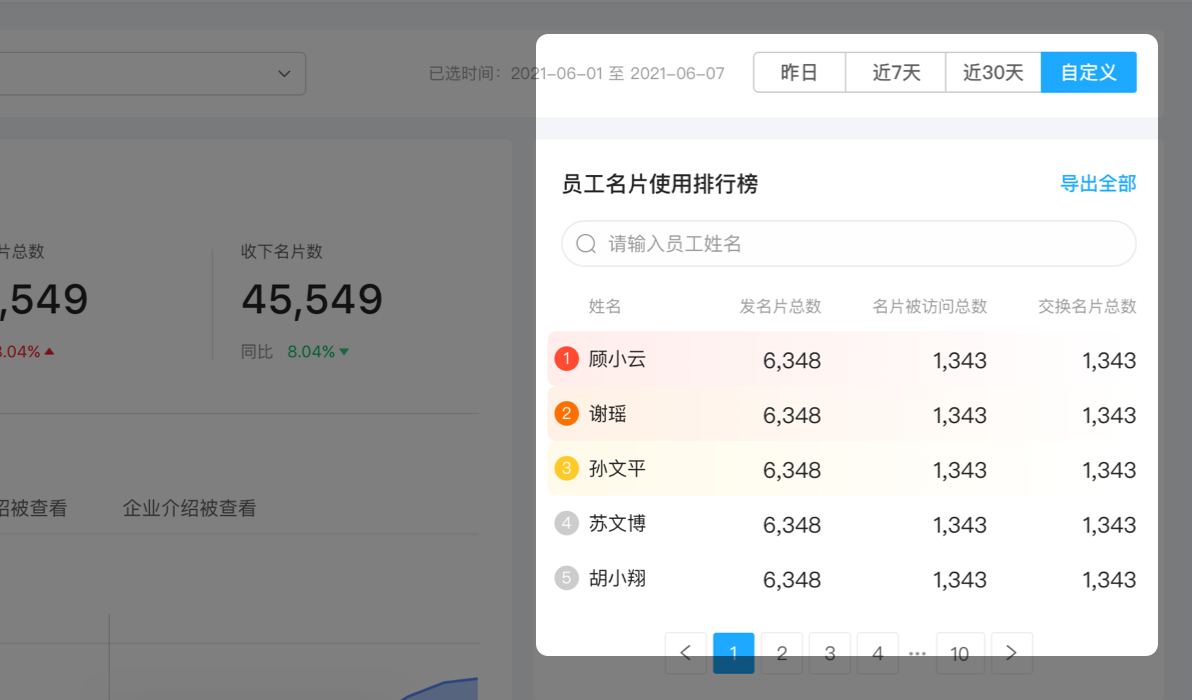Screen dimensions: 1192x700
Task: Open page 4 of rankings
Action: click(x=877, y=653)
